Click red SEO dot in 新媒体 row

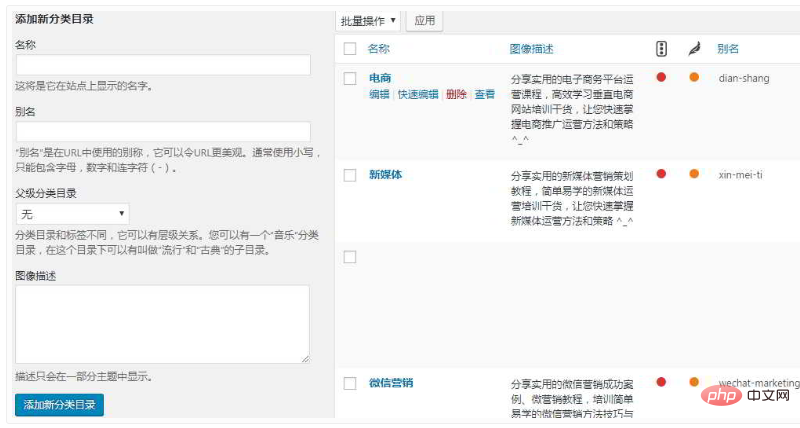[x=661, y=174]
